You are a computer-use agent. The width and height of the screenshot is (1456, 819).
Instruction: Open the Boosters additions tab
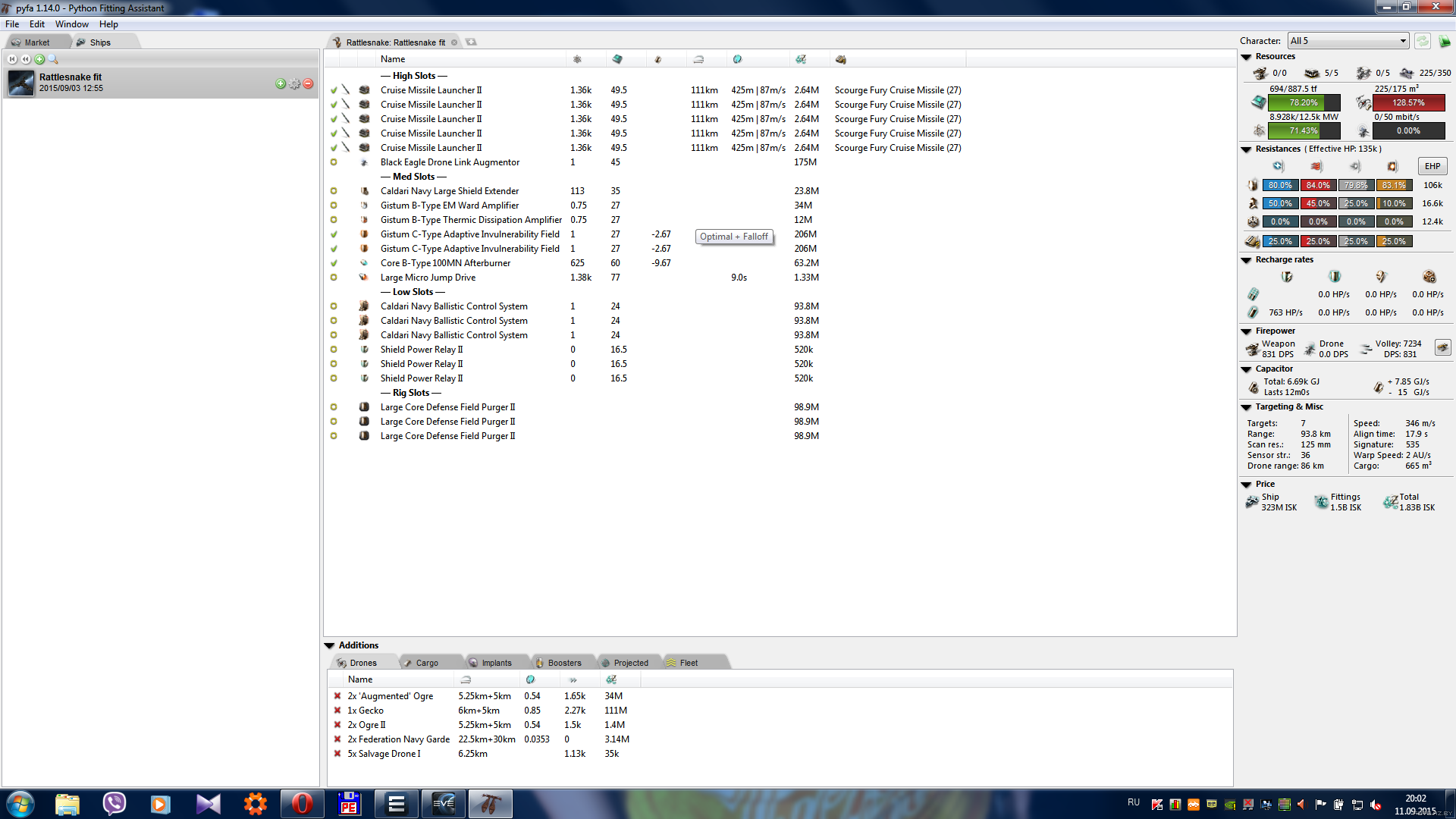564,663
